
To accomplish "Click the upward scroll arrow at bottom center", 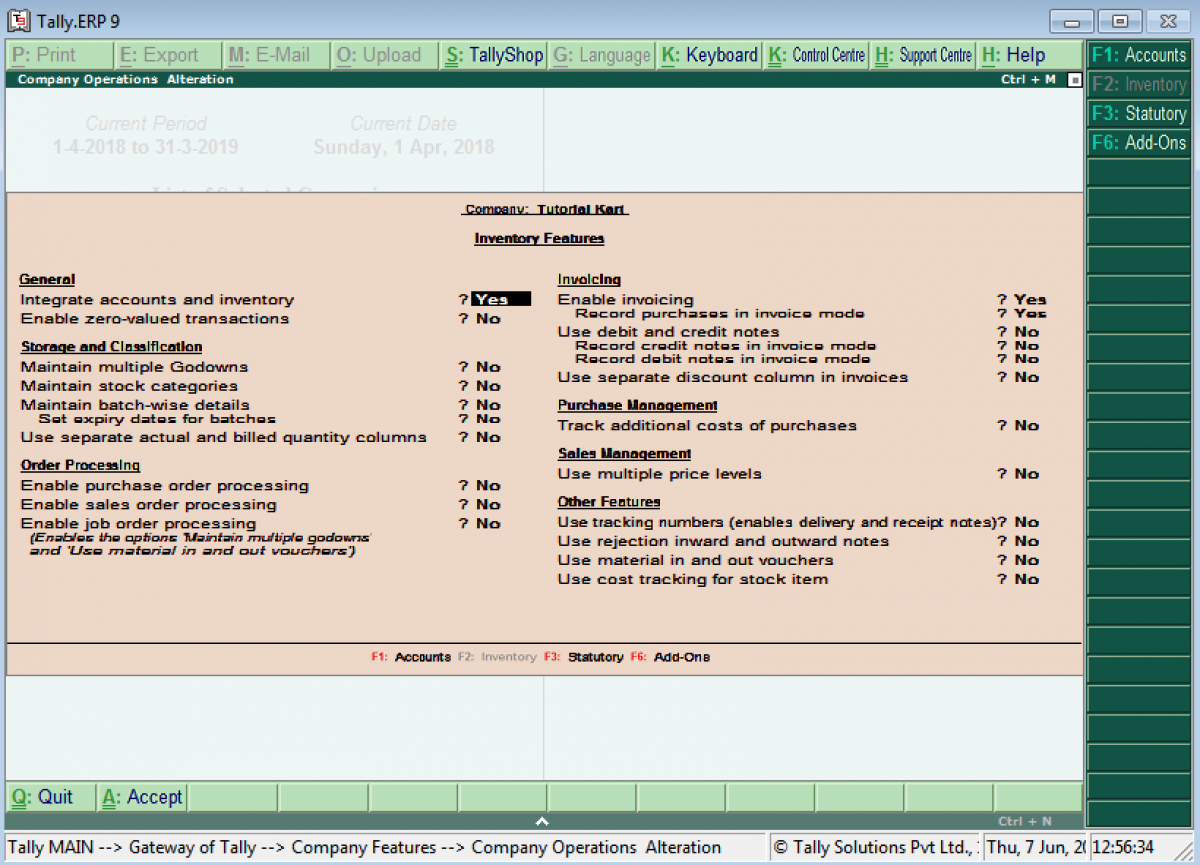I will point(542,820).
